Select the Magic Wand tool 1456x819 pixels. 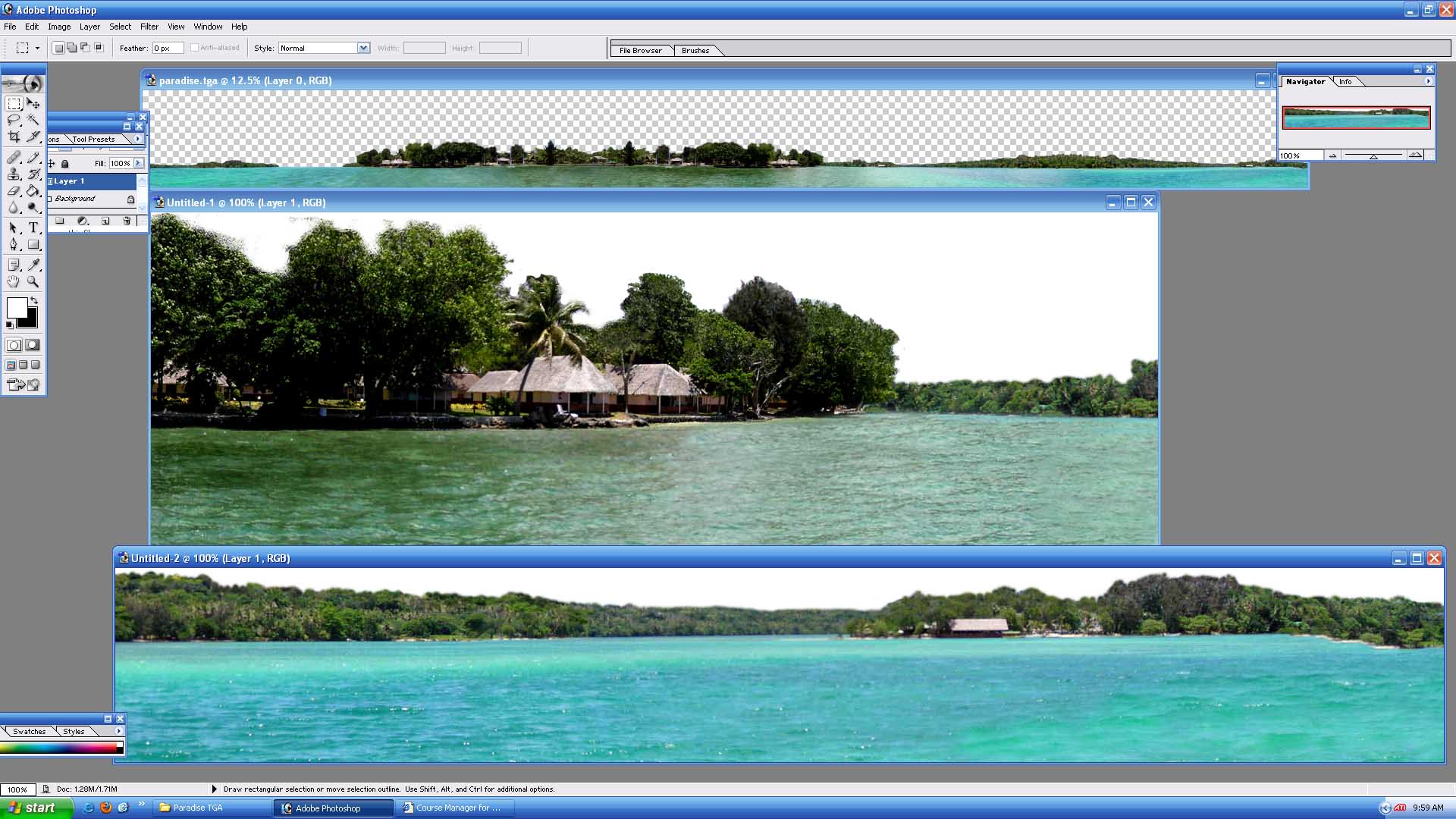(x=33, y=120)
